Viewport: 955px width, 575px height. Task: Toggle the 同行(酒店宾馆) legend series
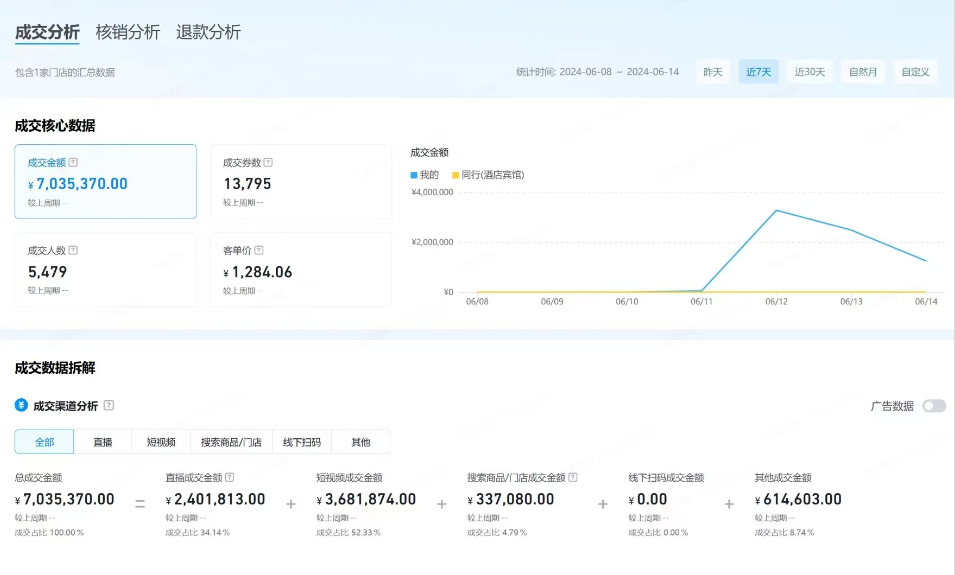[x=487, y=175]
